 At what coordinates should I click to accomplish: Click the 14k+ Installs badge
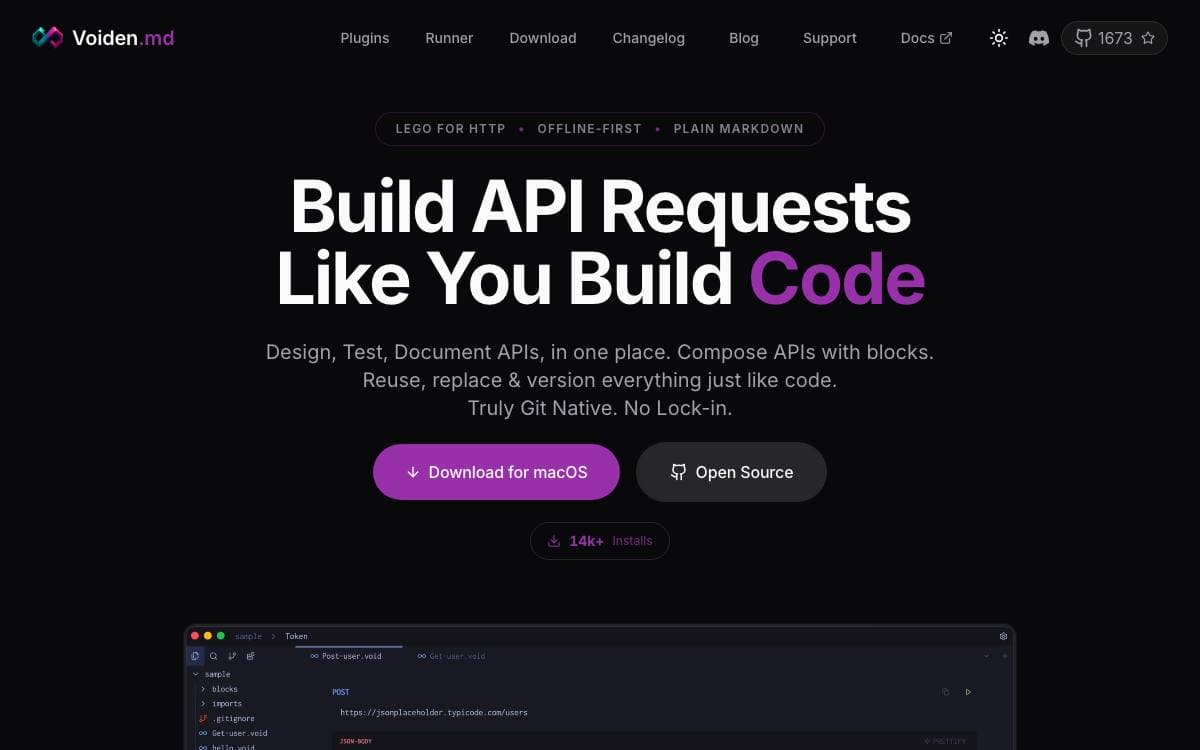pyautogui.click(x=600, y=541)
